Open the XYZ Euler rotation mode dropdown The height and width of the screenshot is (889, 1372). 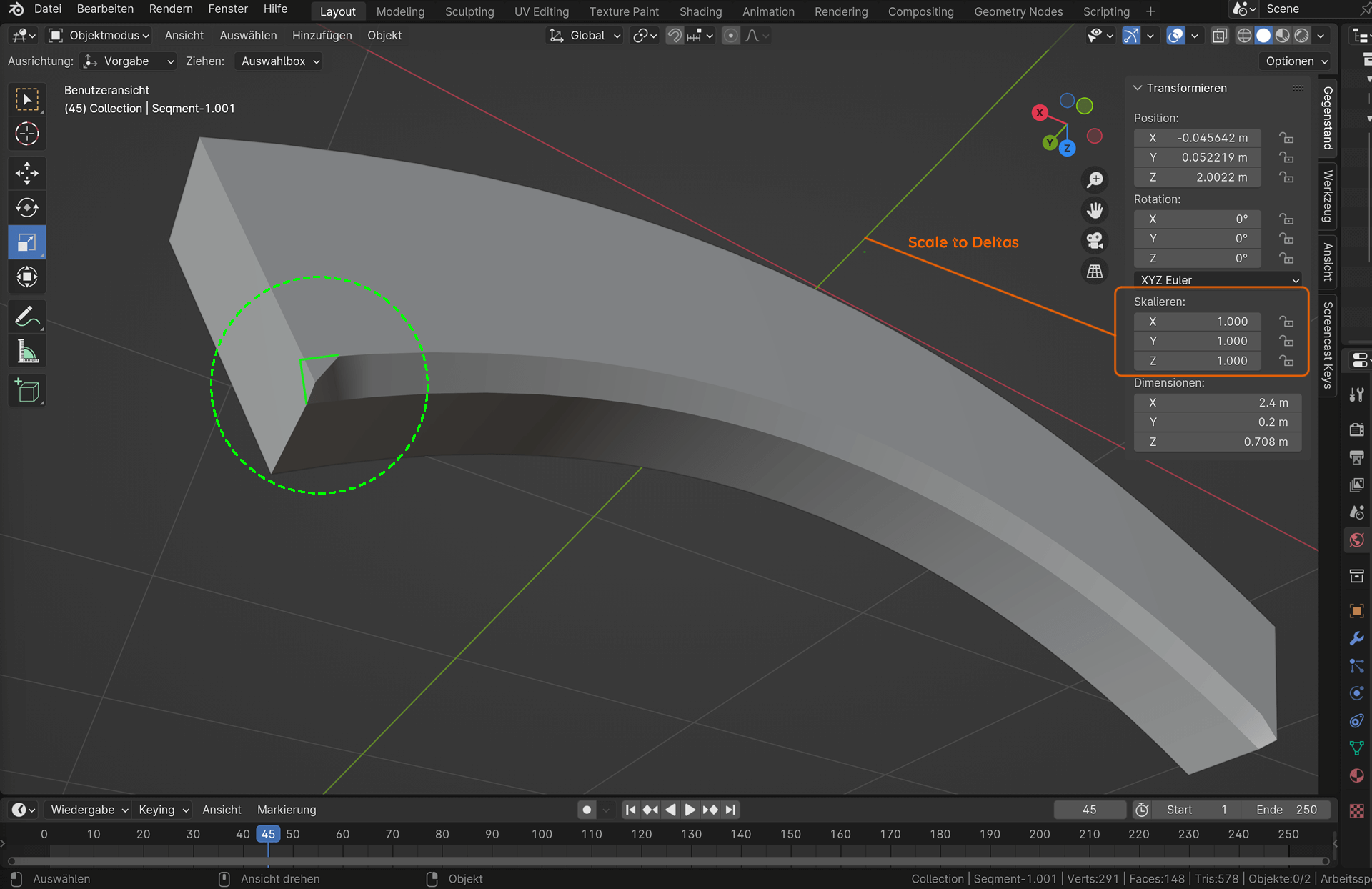(1218, 280)
